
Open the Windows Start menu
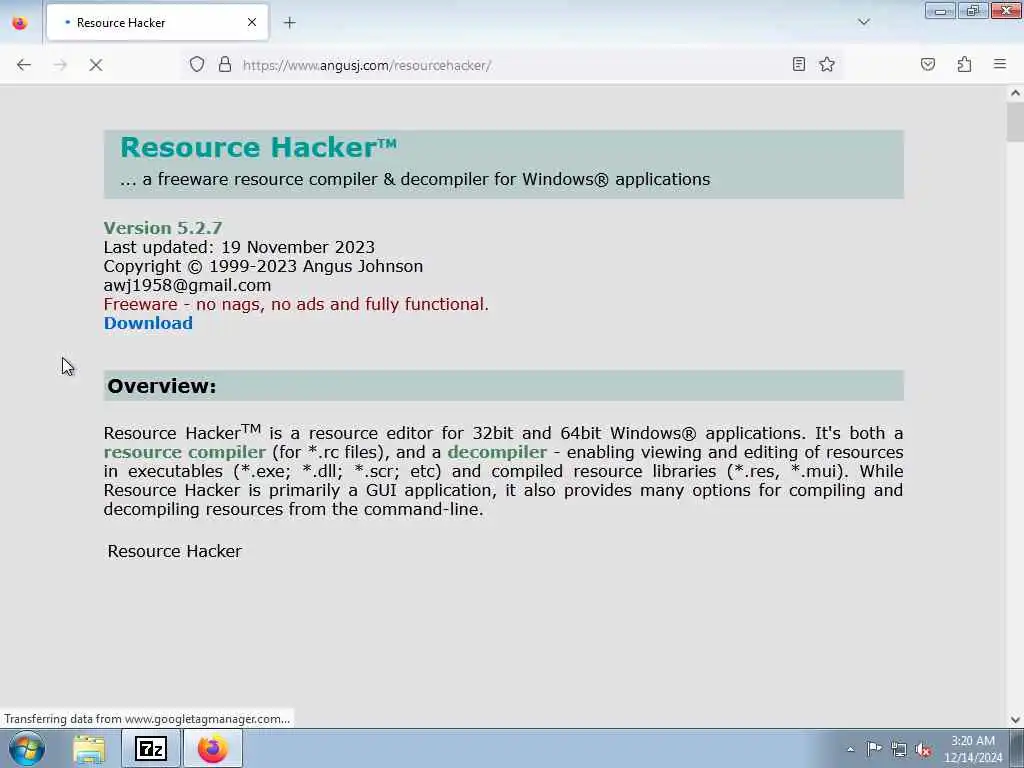(27, 748)
